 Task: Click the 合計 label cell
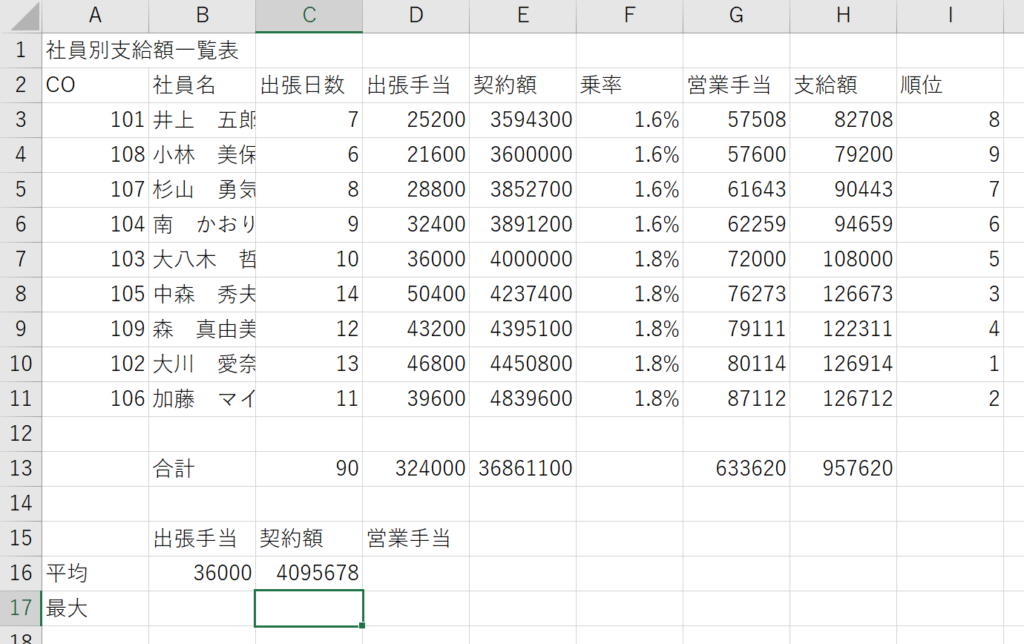click(202, 468)
